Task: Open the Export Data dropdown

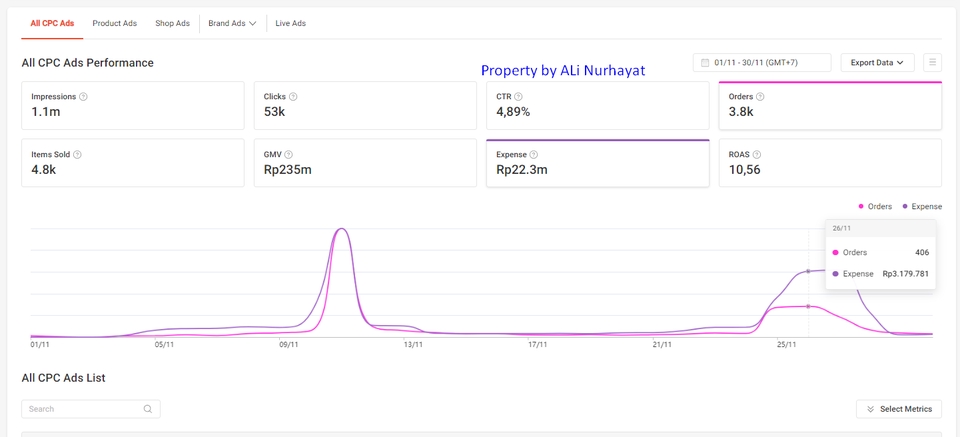Action: (x=877, y=63)
